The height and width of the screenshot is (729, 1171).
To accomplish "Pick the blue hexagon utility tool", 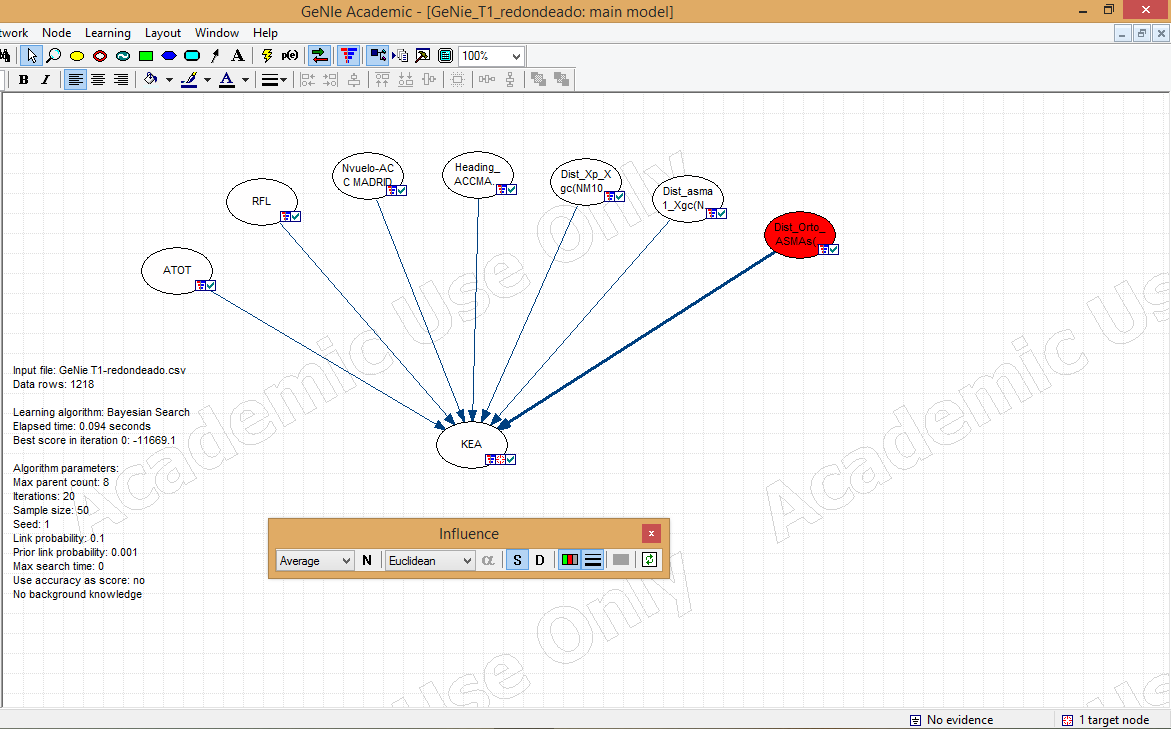I will [x=170, y=56].
